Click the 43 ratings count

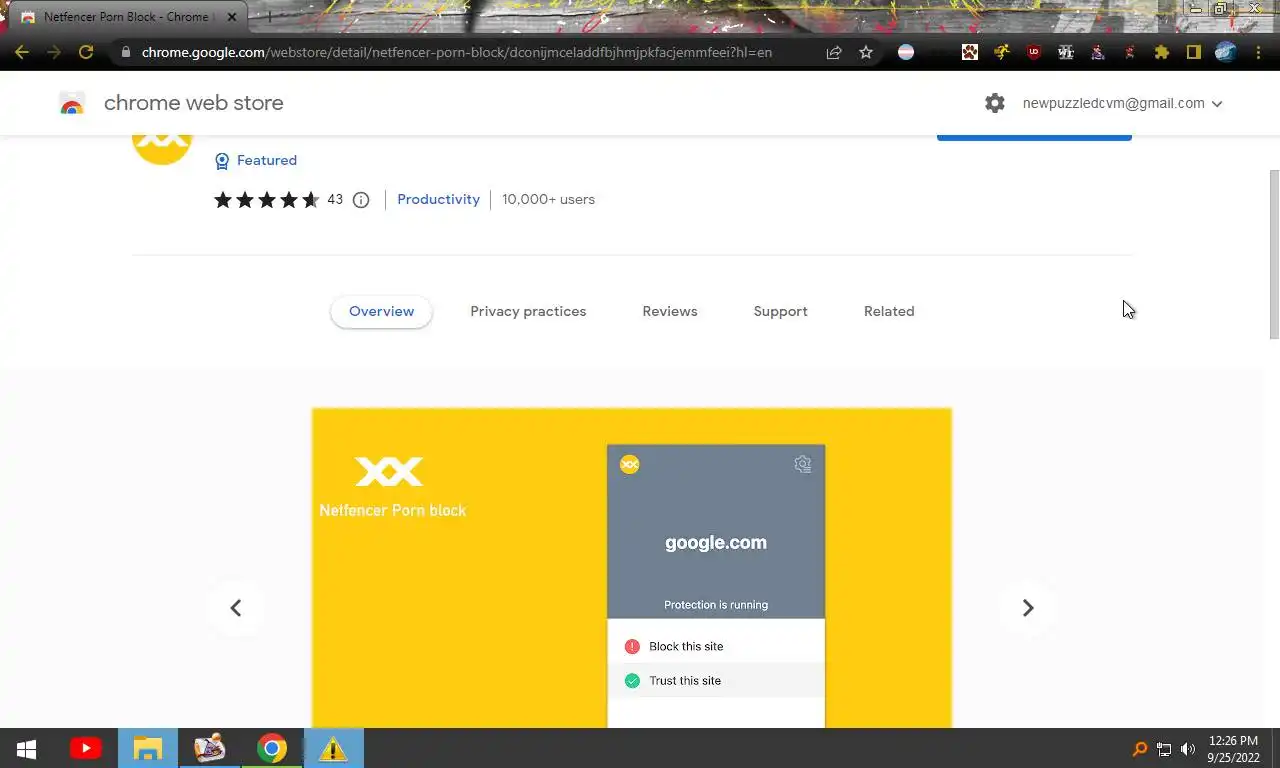pos(335,199)
